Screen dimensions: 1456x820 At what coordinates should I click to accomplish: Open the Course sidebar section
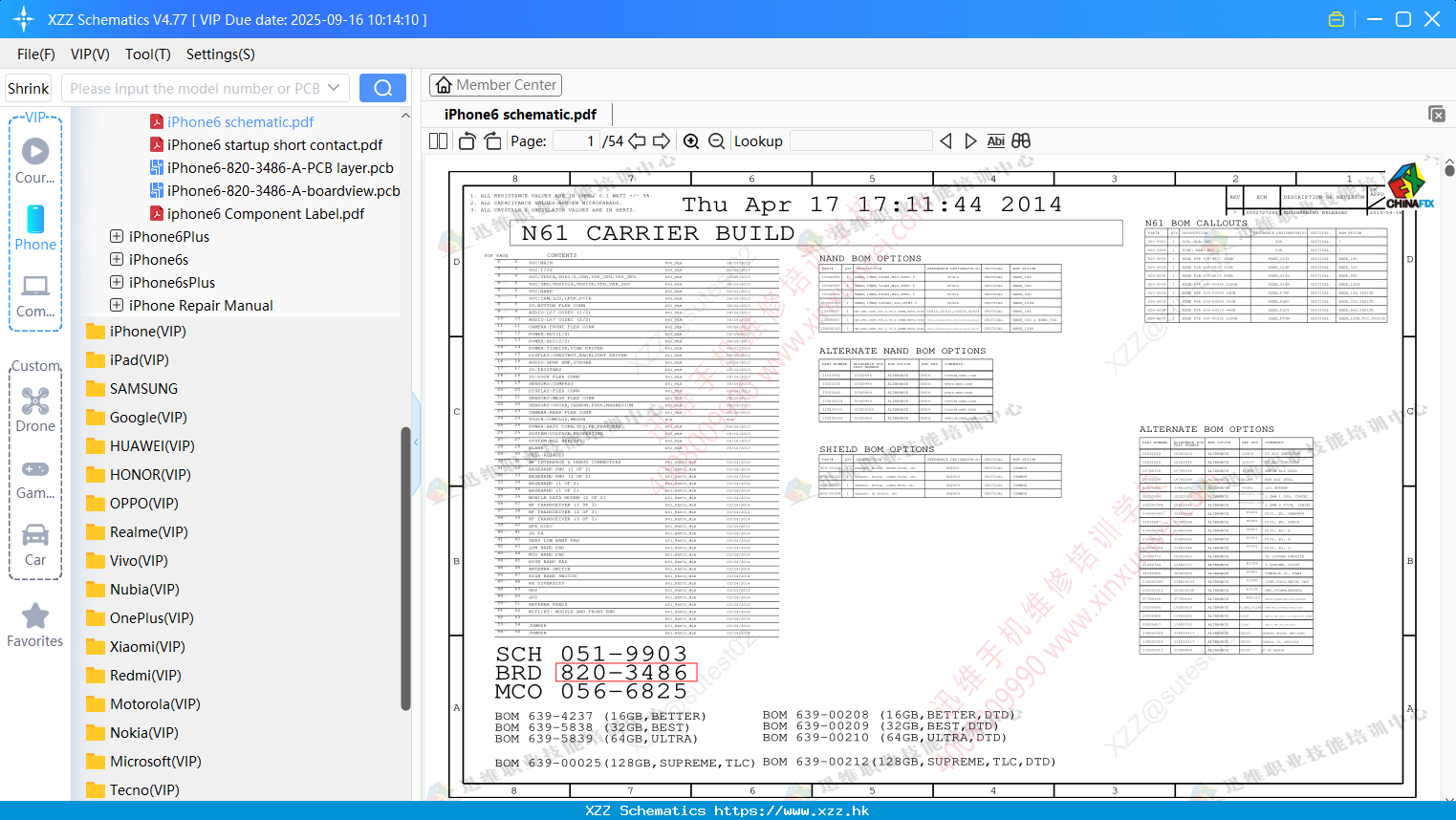(x=35, y=161)
